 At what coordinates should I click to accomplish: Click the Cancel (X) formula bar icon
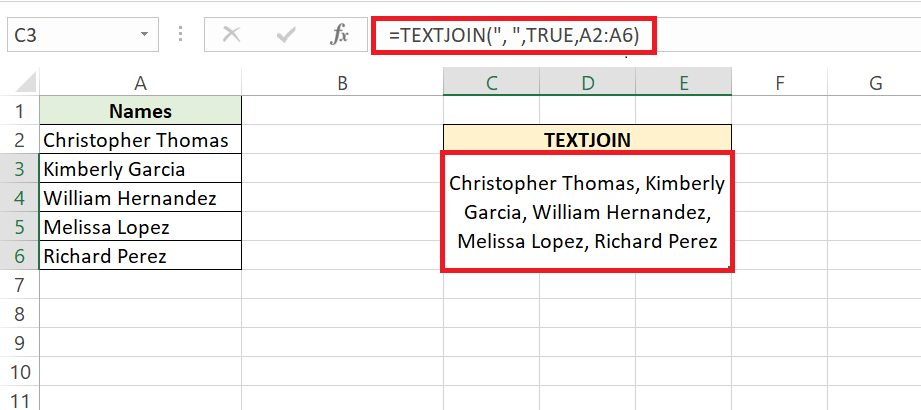click(232, 35)
